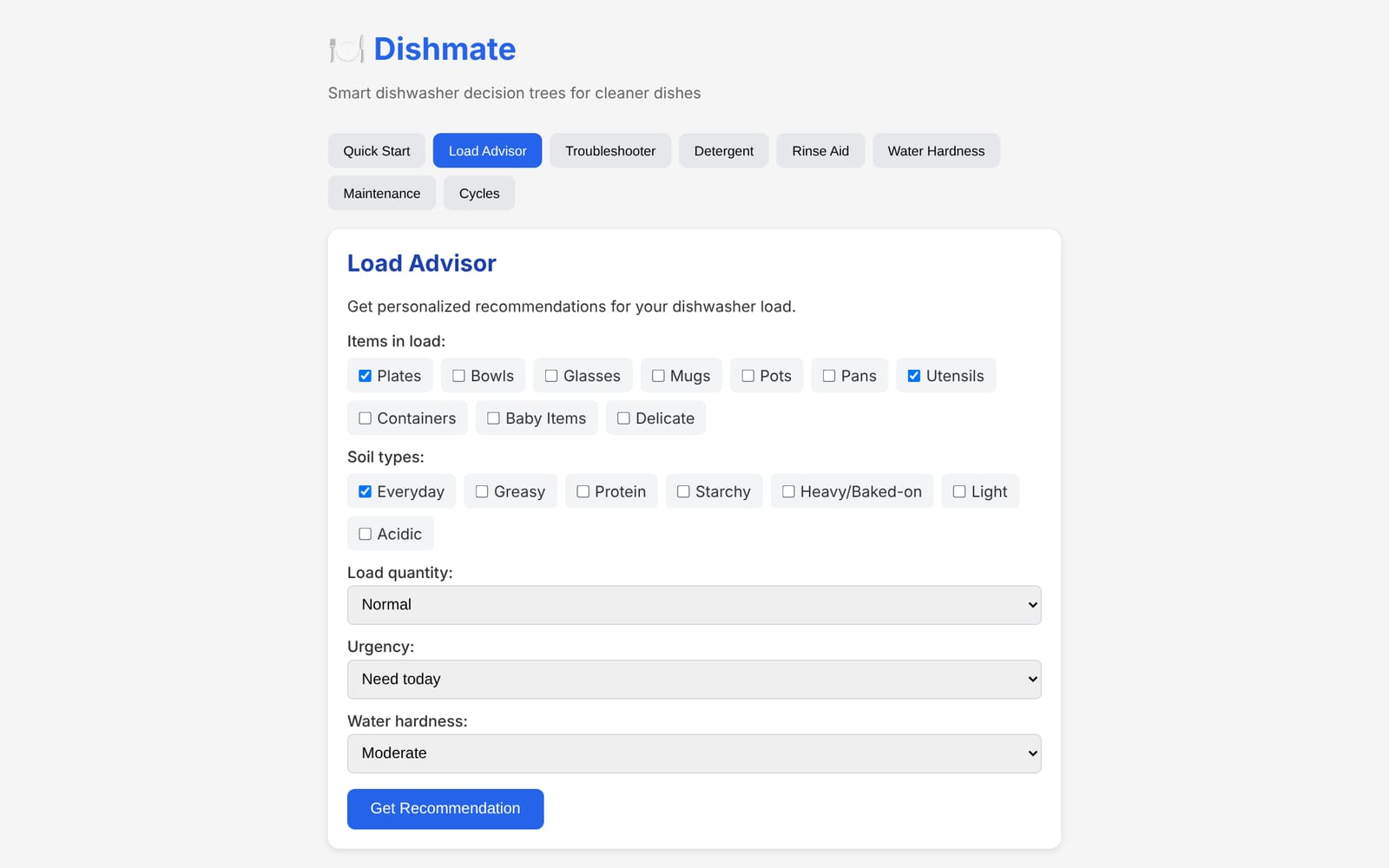Uncheck the Utensils checkbox
This screenshot has width=1389, height=868.
[914, 376]
